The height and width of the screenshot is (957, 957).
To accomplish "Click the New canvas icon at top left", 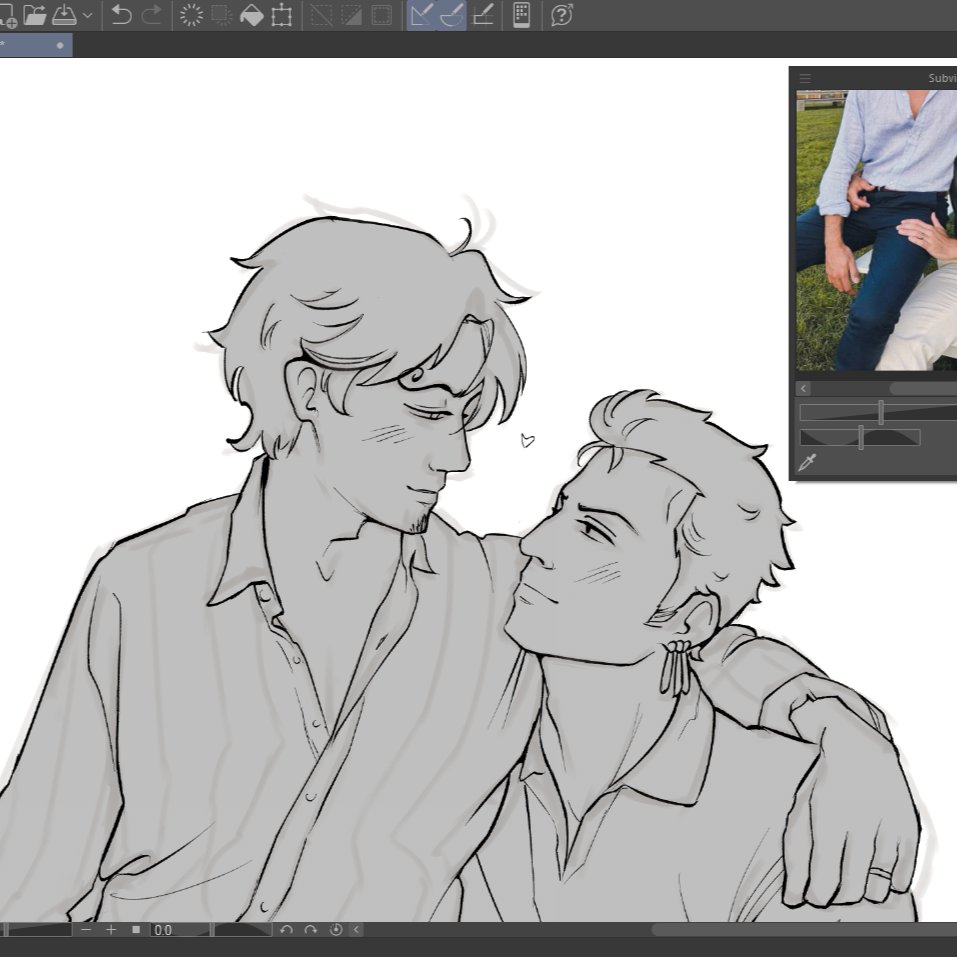I will [x=8, y=15].
